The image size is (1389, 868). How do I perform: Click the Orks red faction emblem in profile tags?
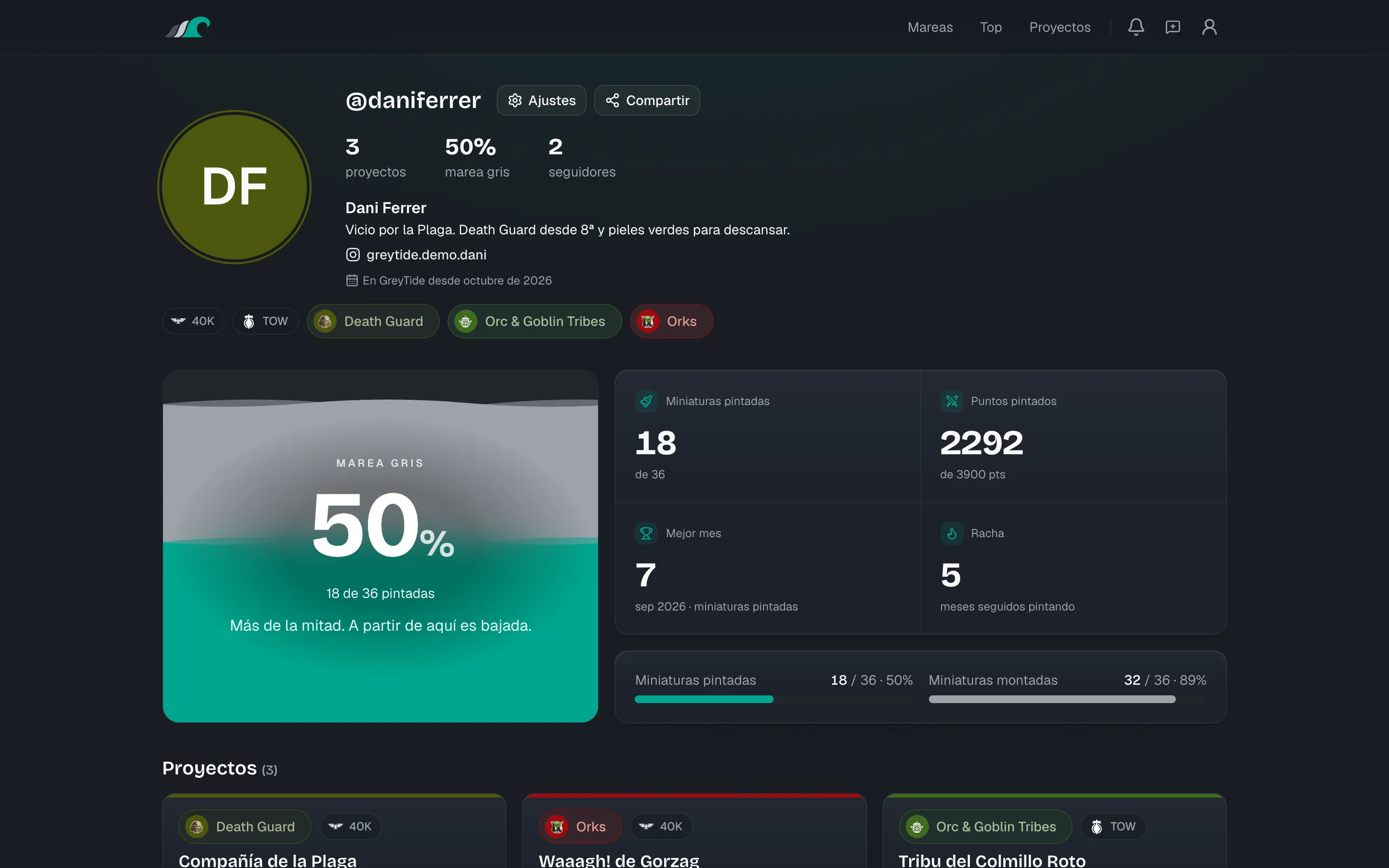648,321
